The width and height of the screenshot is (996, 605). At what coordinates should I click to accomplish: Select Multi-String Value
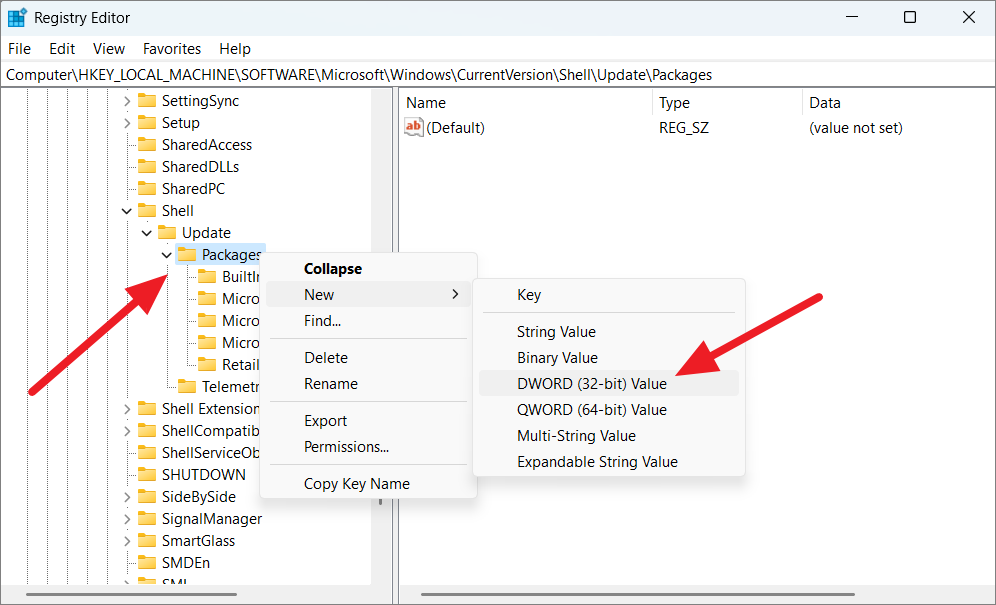609,436
